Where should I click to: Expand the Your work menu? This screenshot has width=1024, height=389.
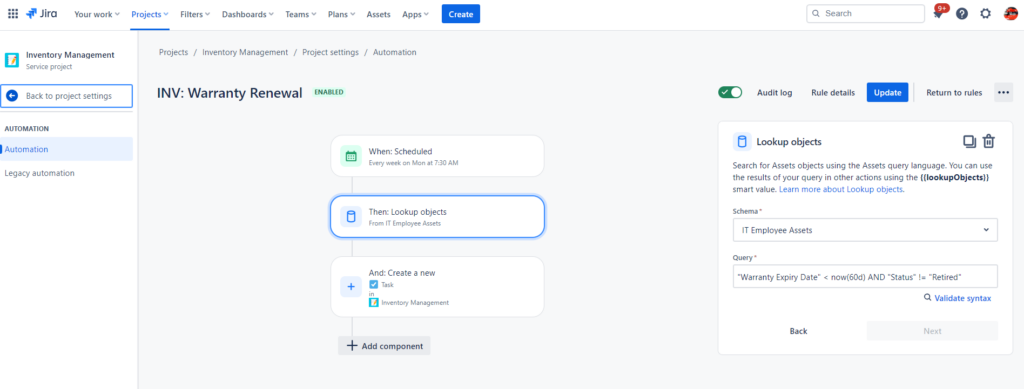(97, 14)
